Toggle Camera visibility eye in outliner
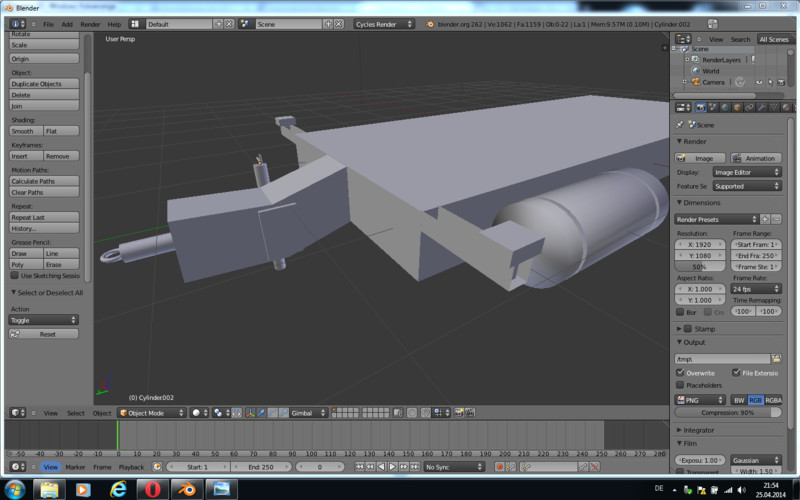Viewport: 800px width, 500px height. coord(759,82)
